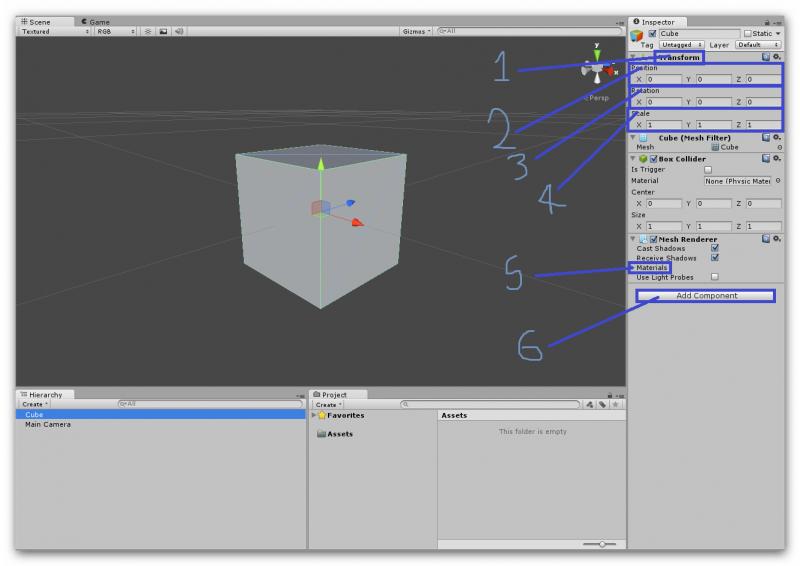Open the Gizmos dropdown
The image size is (800, 566).
[x=416, y=32]
